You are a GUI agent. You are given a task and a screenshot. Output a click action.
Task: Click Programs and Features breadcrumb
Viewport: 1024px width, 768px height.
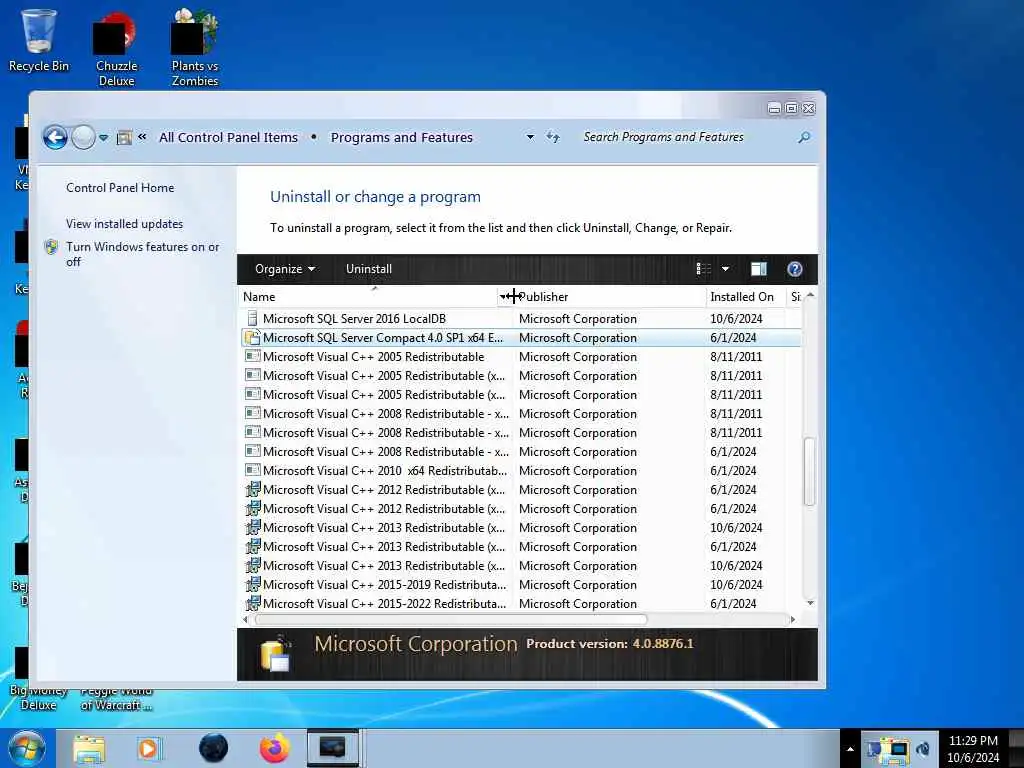(x=402, y=137)
